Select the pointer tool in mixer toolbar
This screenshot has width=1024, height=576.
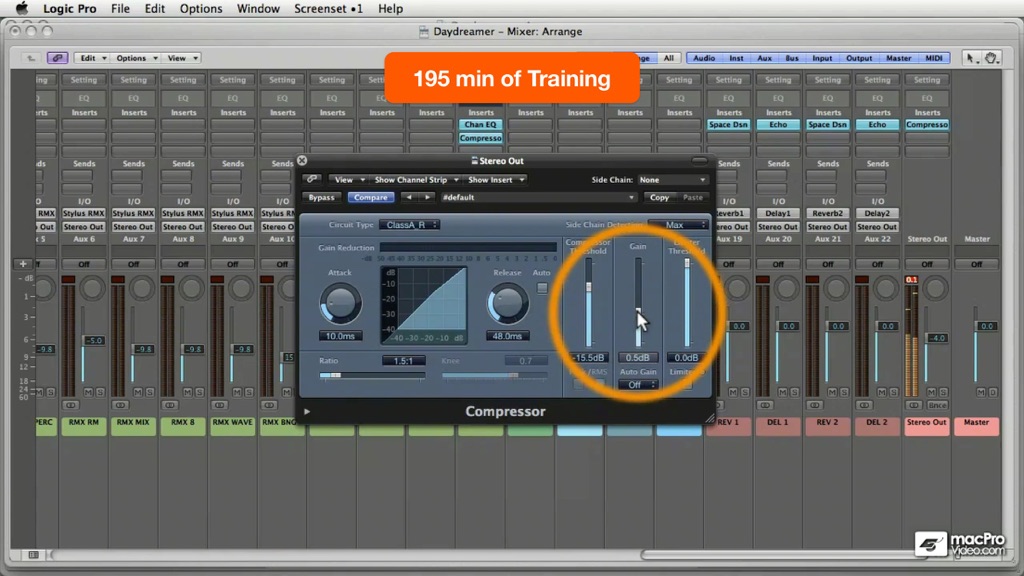coord(970,58)
